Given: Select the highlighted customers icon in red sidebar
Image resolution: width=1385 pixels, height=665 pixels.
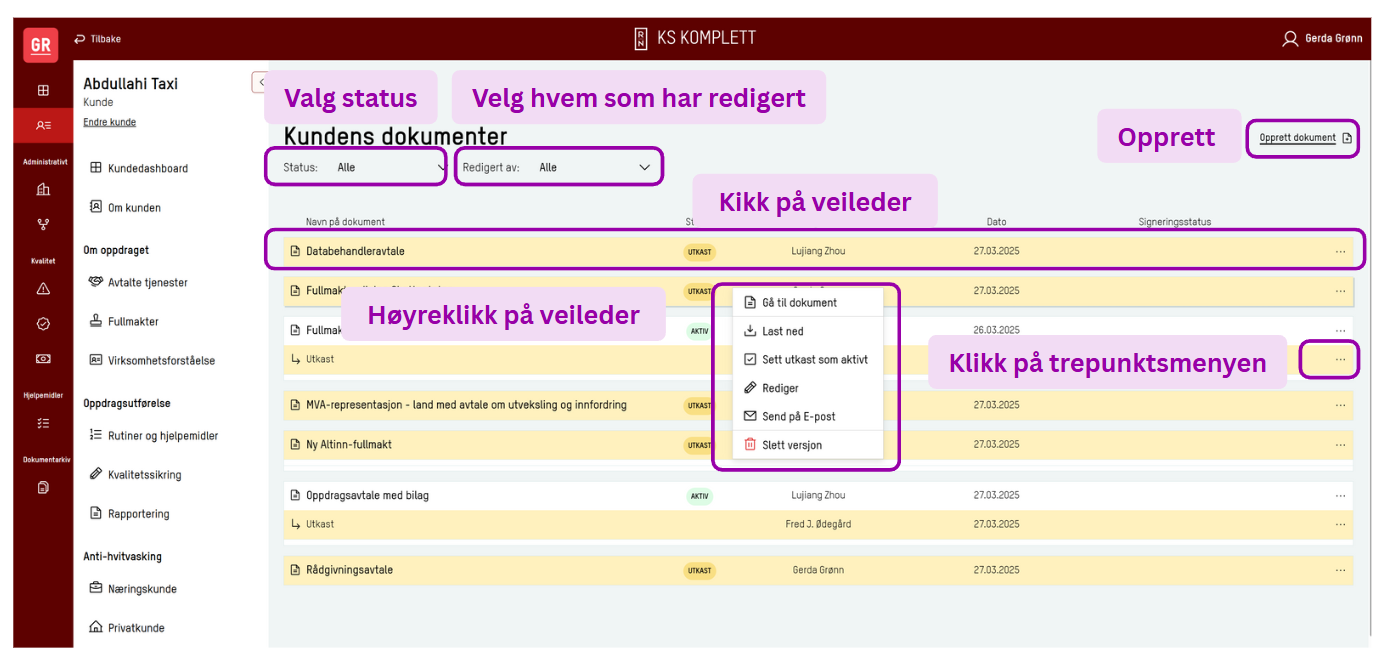Looking at the screenshot, I should (43, 125).
